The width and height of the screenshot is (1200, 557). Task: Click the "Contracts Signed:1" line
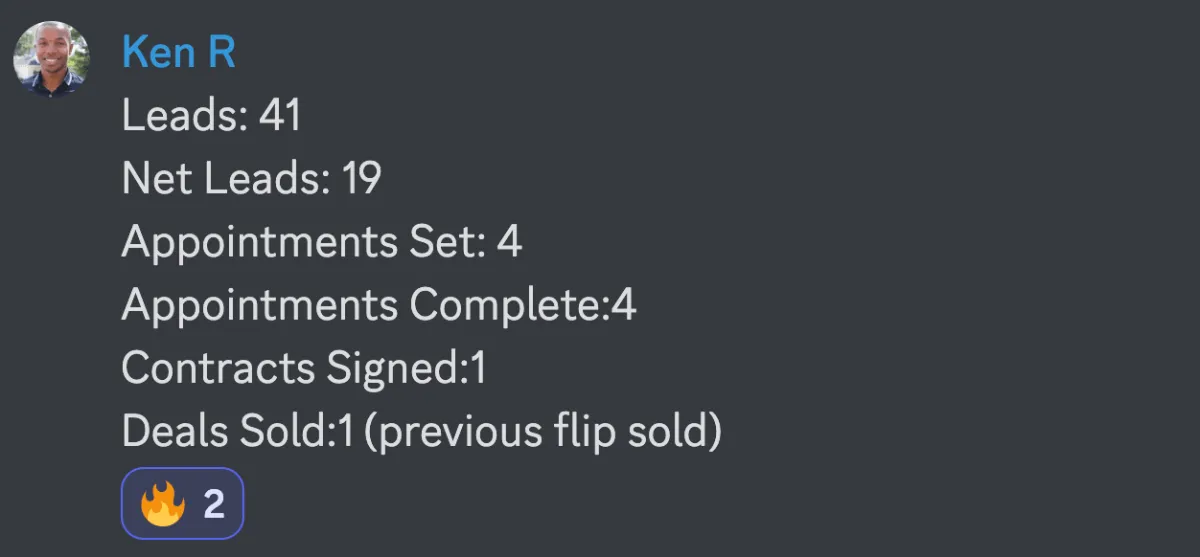click(x=304, y=368)
